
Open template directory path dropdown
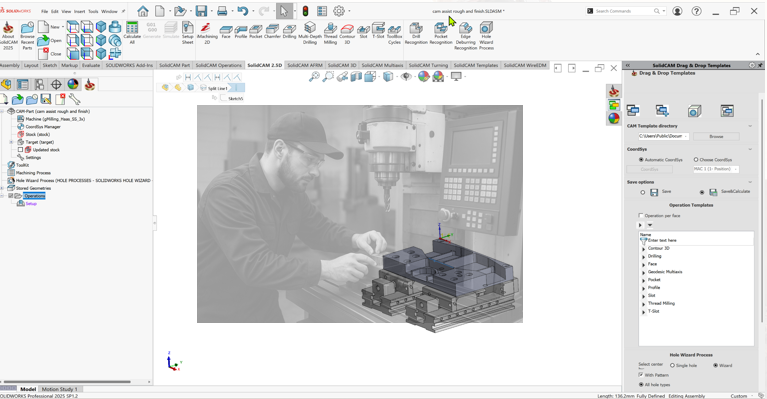pyautogui.click(x=663, y=136)
